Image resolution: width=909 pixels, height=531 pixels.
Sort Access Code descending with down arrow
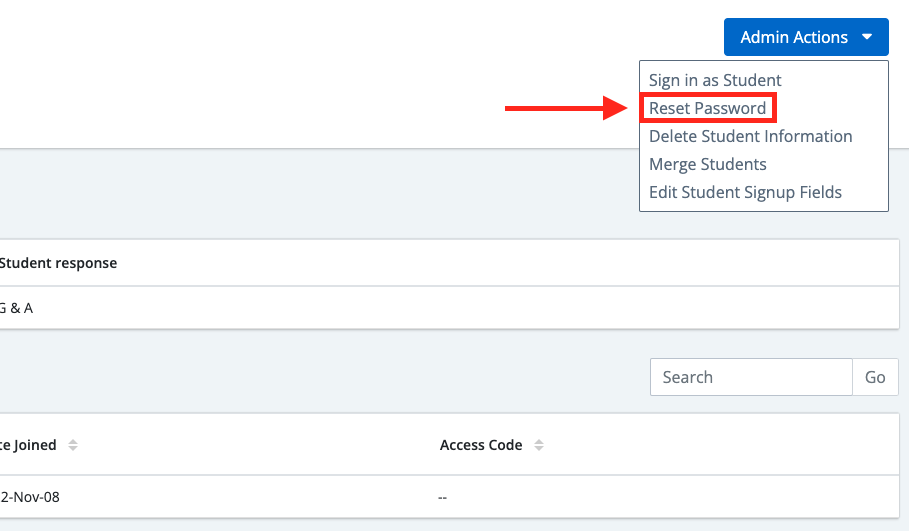pyautogui.click(x=539, y=449)
